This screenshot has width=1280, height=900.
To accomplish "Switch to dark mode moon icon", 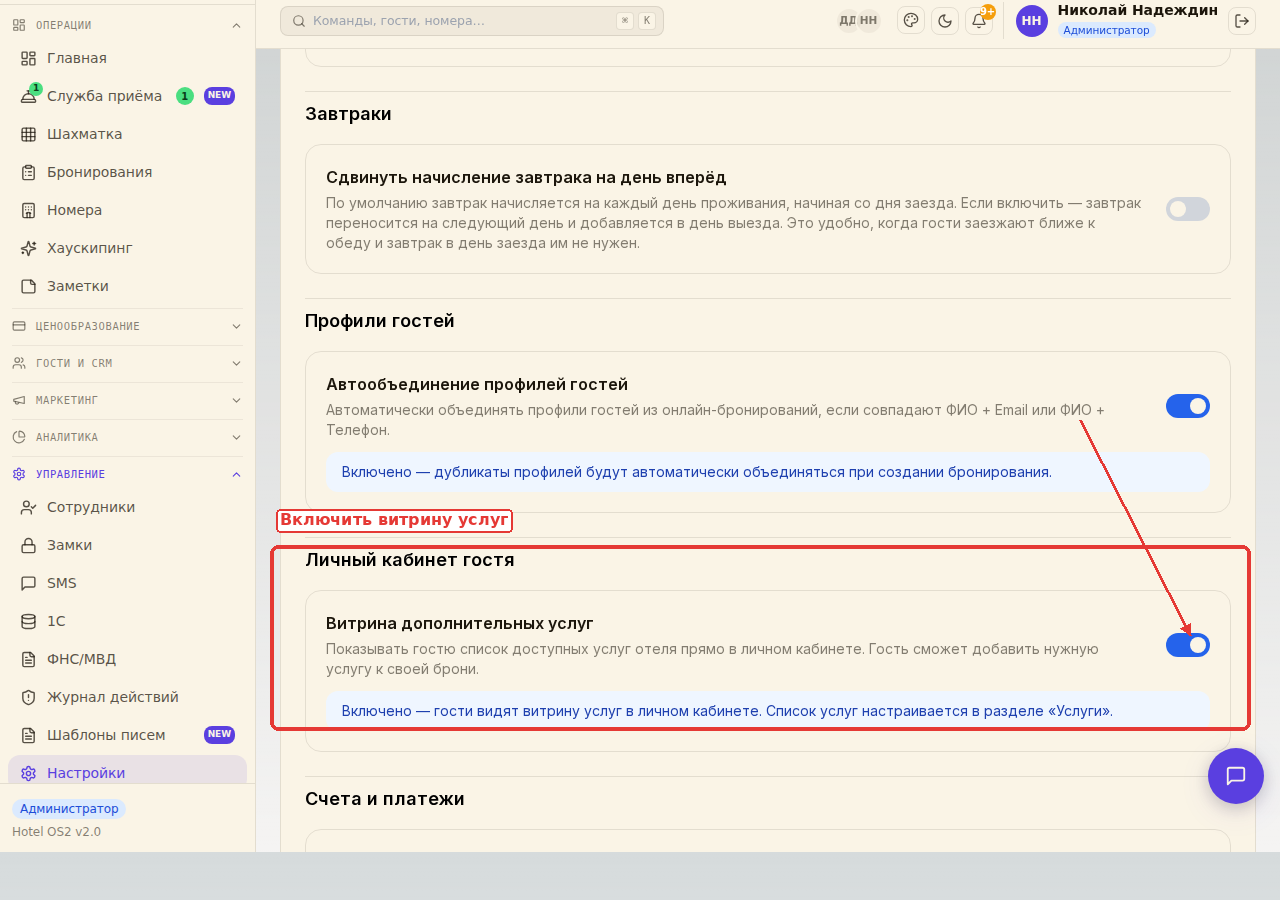I will click(x=945, y=20).
